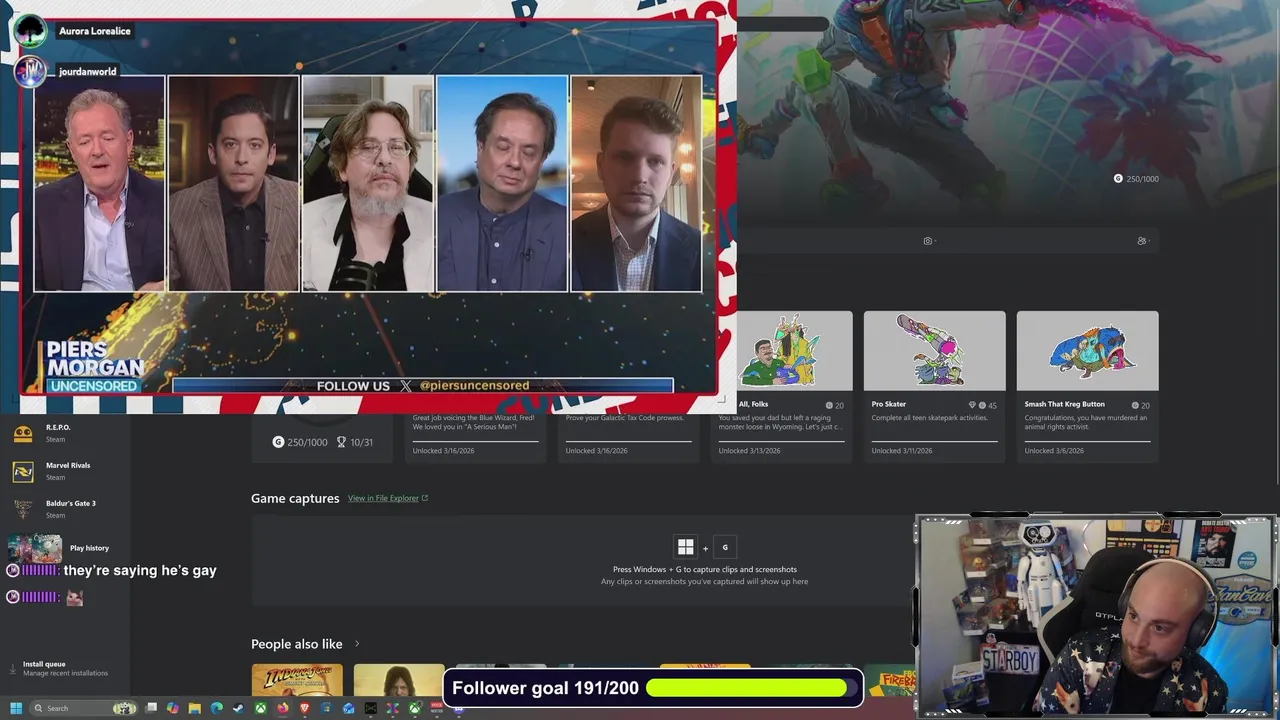Open Brave browser from the taskbar
The width and height of the screenshot is (1280, 720).
coord(305,708)
